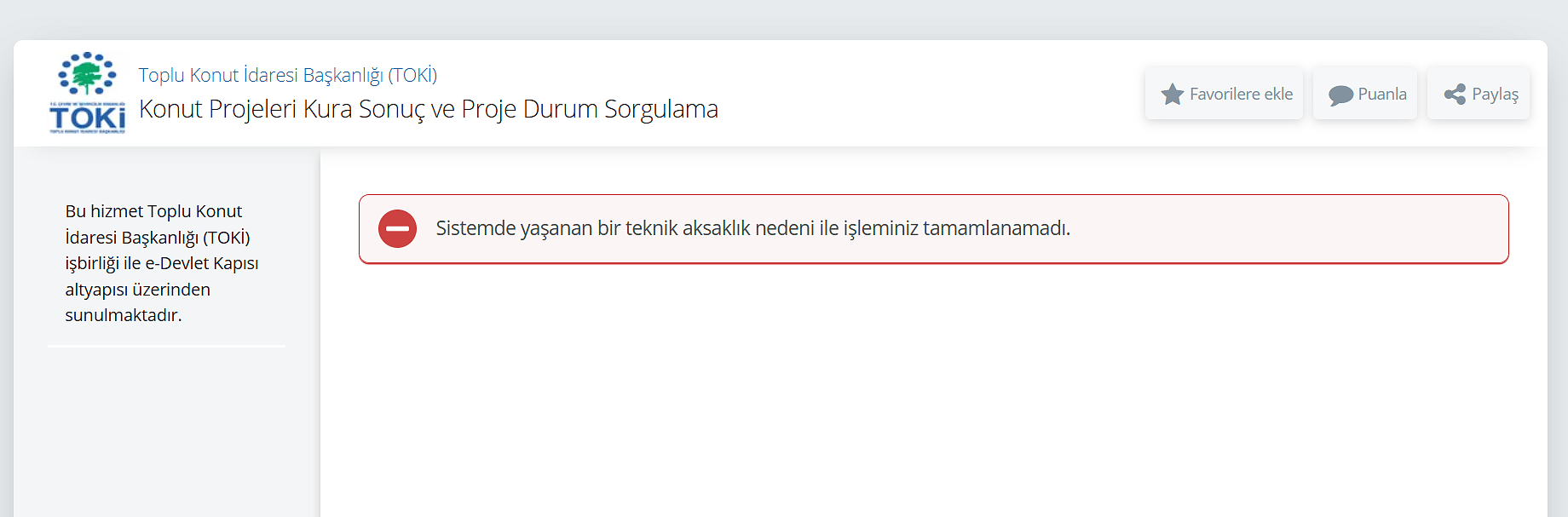Click the TOKİ logo image

click(87, 93)
